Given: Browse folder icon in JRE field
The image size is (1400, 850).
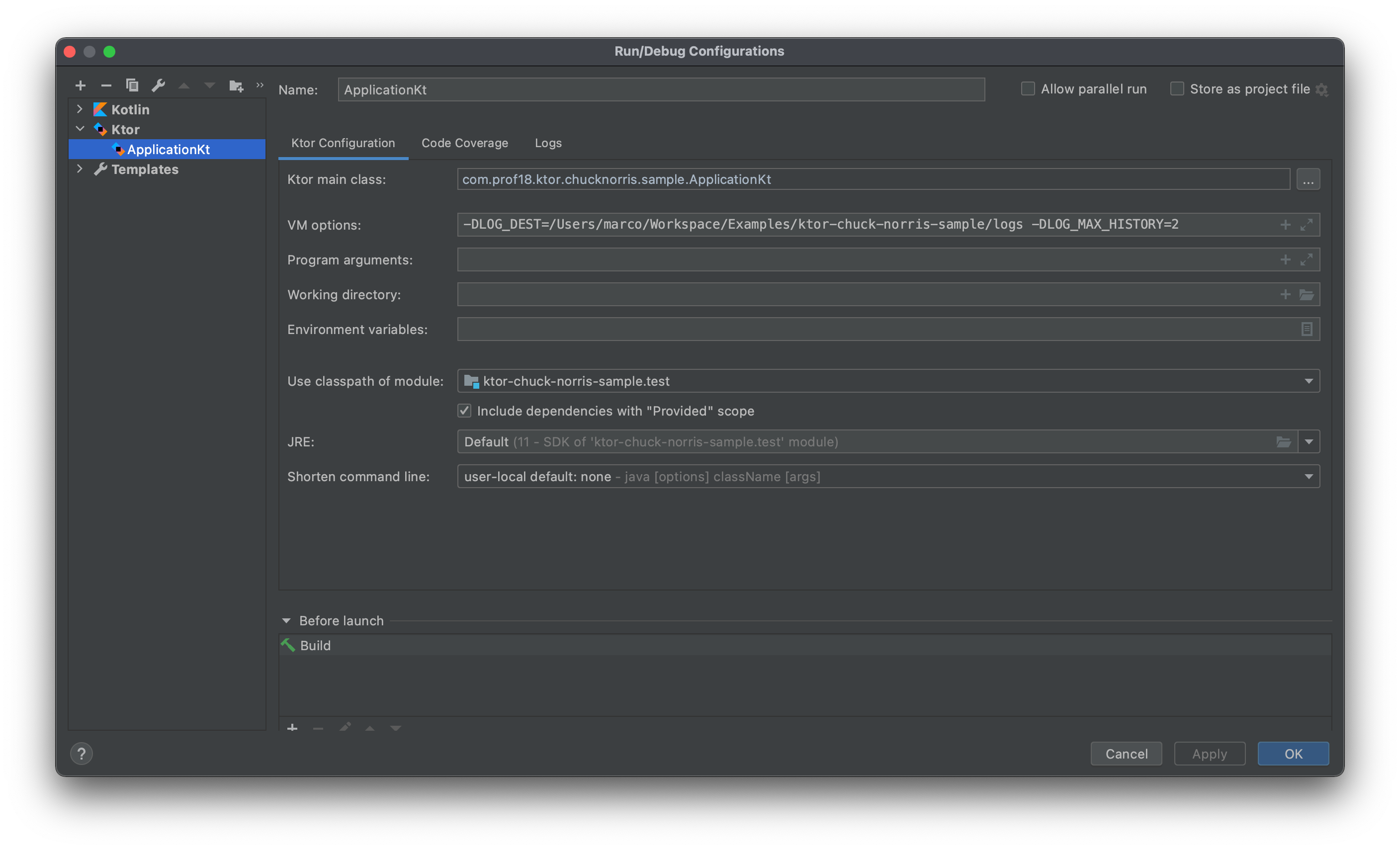Looking at the screenshot, I should (x=1284, y=441).
